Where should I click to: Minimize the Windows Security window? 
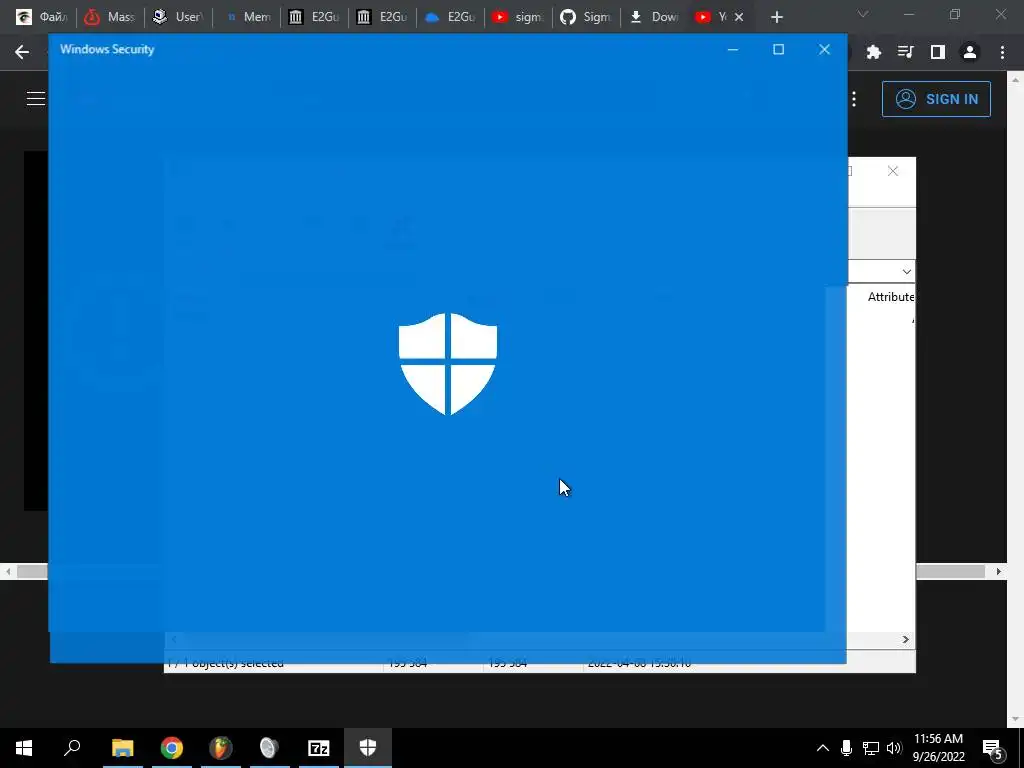733,50
